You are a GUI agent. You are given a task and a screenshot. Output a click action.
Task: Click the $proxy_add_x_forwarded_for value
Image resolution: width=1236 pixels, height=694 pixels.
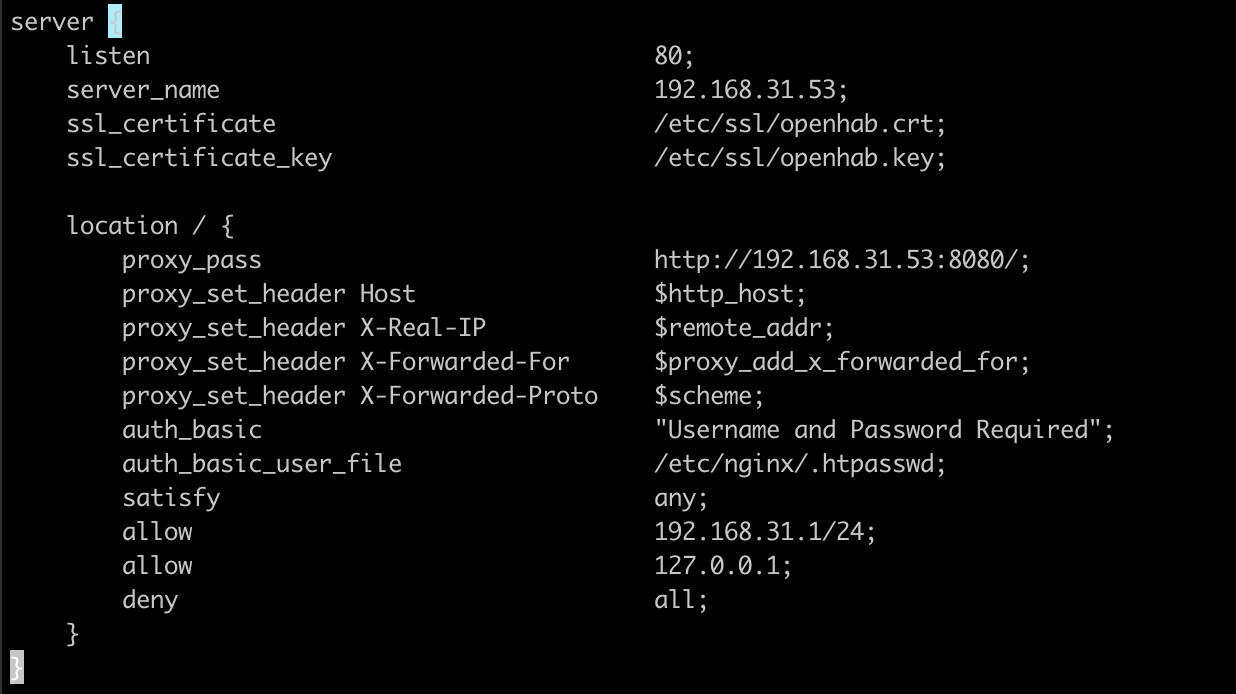tap(841, 362)
